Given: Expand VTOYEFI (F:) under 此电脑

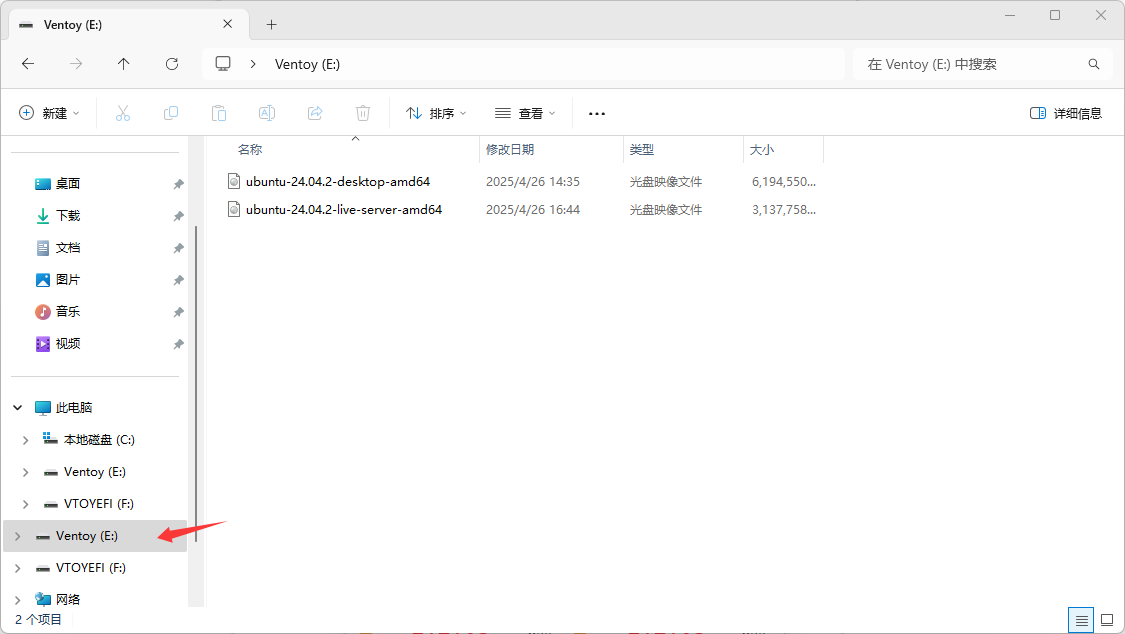Looking at the screenshot, I should pyautogui.click(x=25, y=504).
